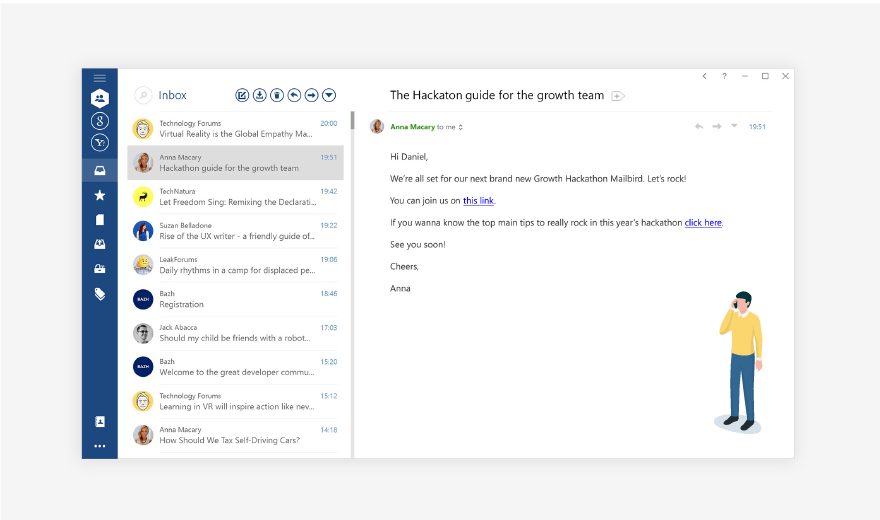Switch to the Yahoo account icon
Screen dimensions: 880x520
(x=99, y=143)
